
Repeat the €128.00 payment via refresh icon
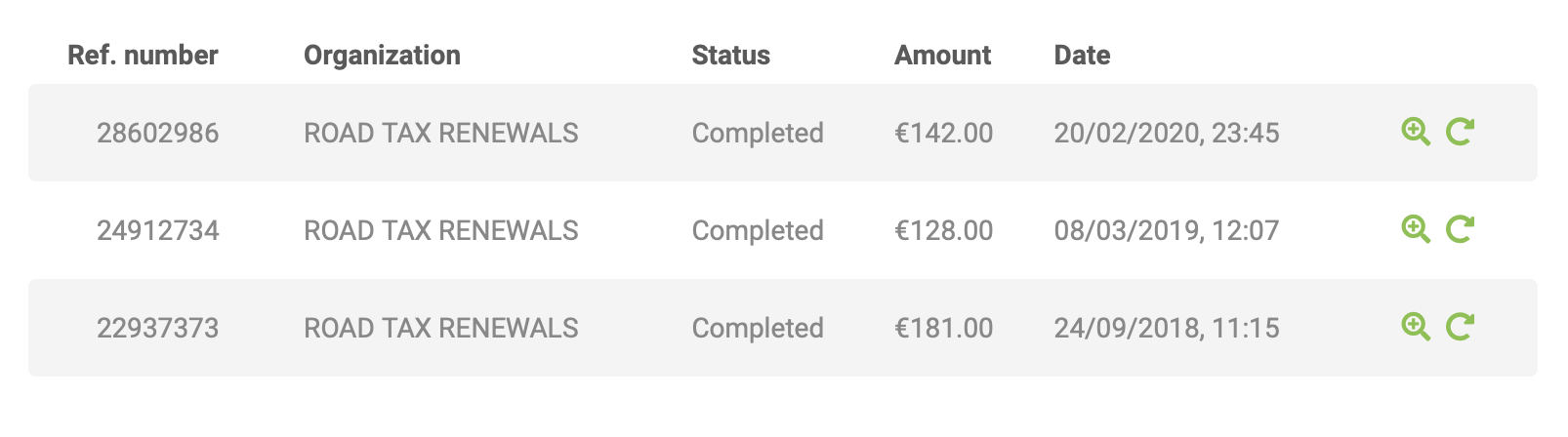click(x=1460, y=229)
